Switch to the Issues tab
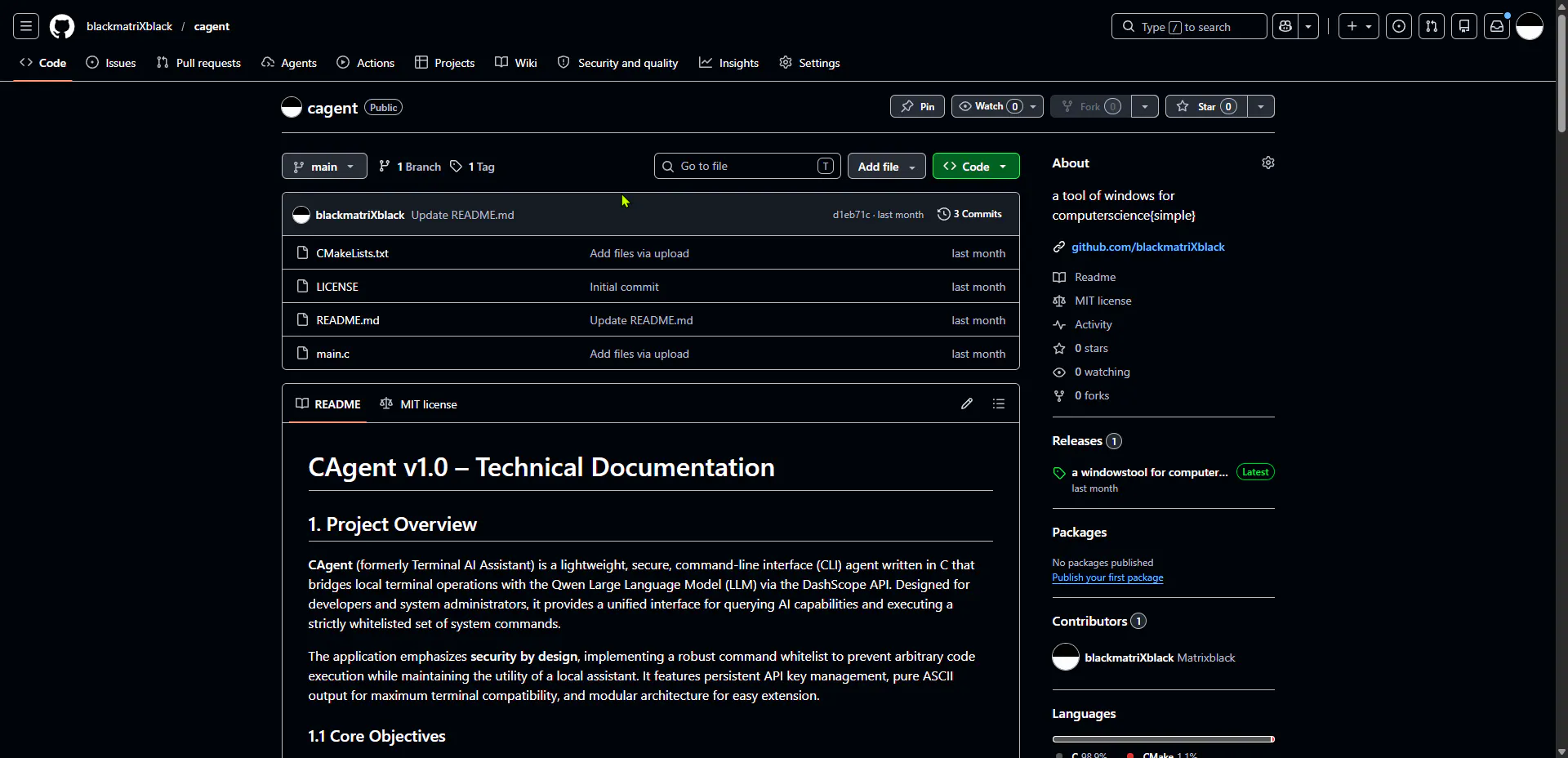The image size is (1568, 758). click(x=111, y=63)
